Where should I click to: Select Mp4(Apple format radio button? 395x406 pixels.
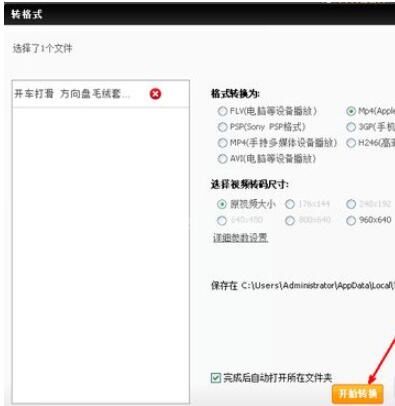click(351, 111)
